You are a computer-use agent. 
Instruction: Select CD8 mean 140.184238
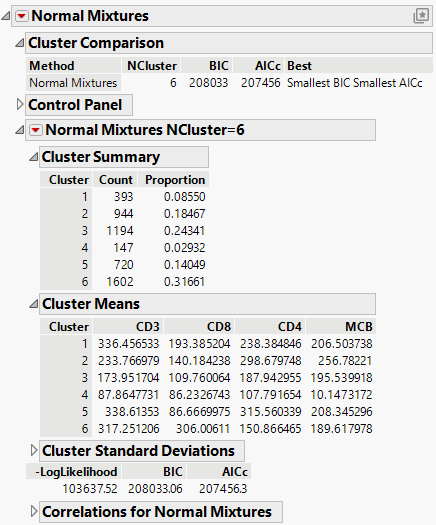click(199, 361)
